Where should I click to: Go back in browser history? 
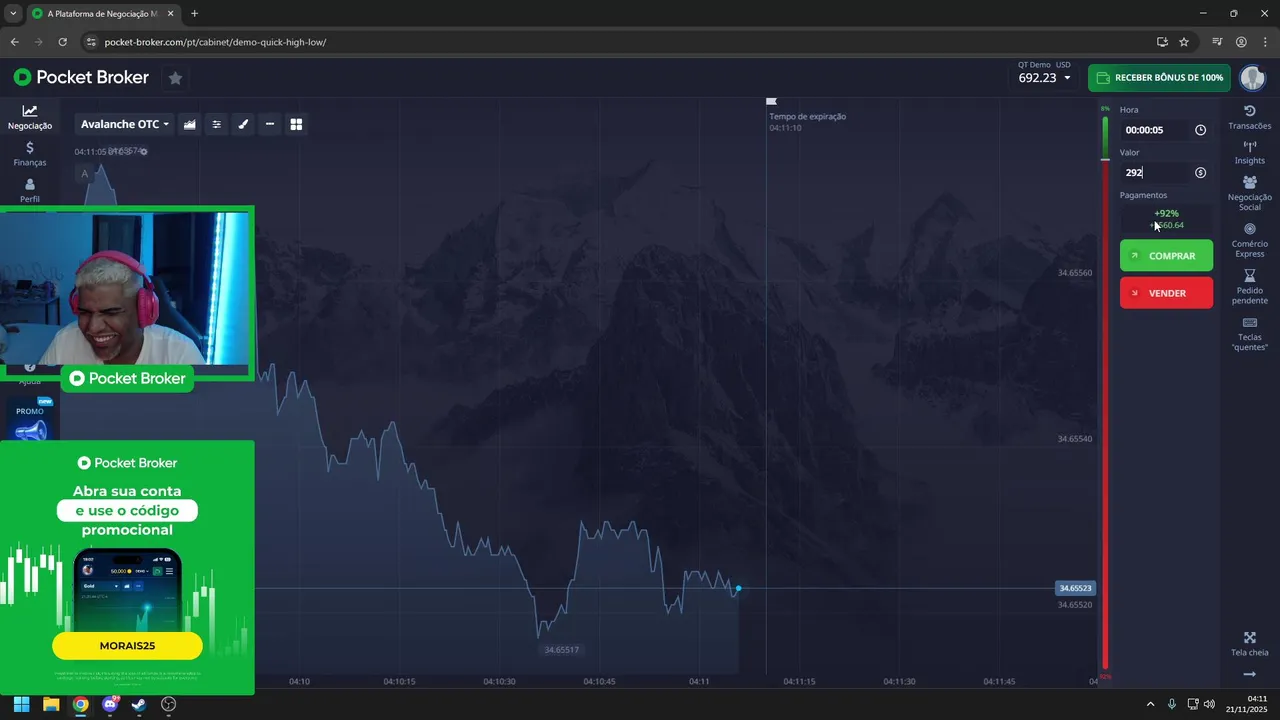click(14, 42)
